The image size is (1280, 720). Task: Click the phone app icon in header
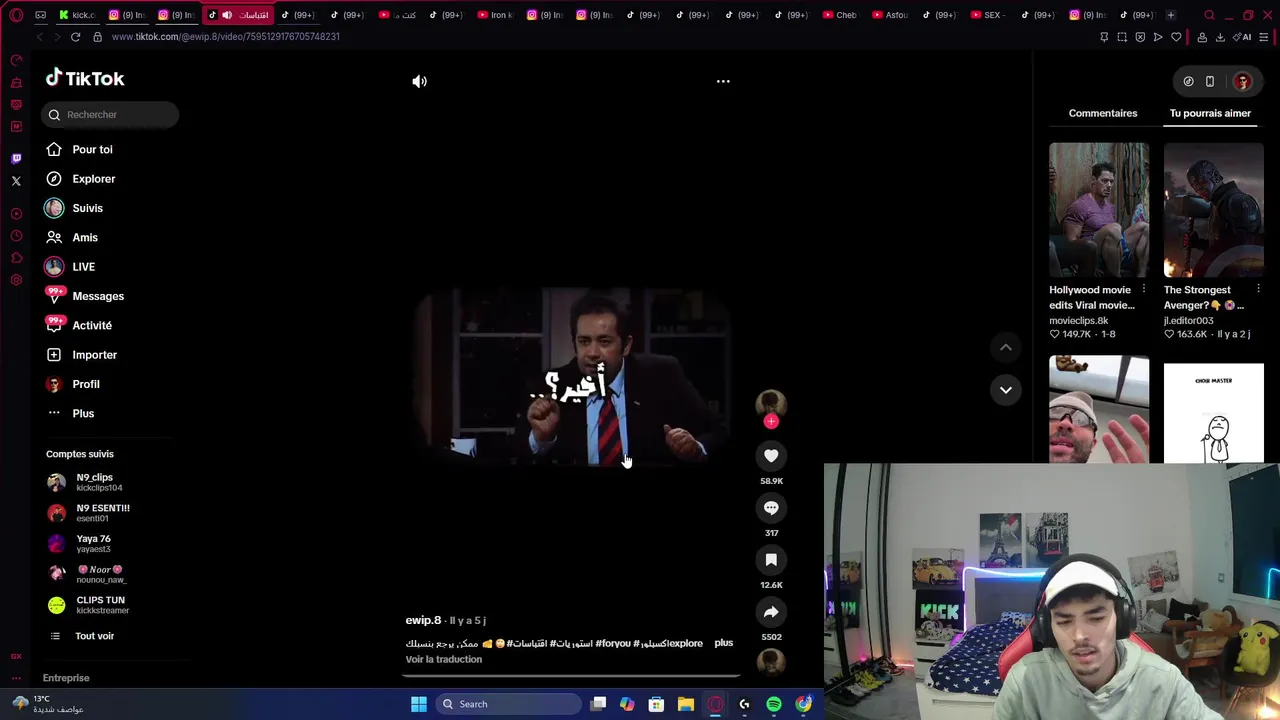click(x=1209, y=81)
